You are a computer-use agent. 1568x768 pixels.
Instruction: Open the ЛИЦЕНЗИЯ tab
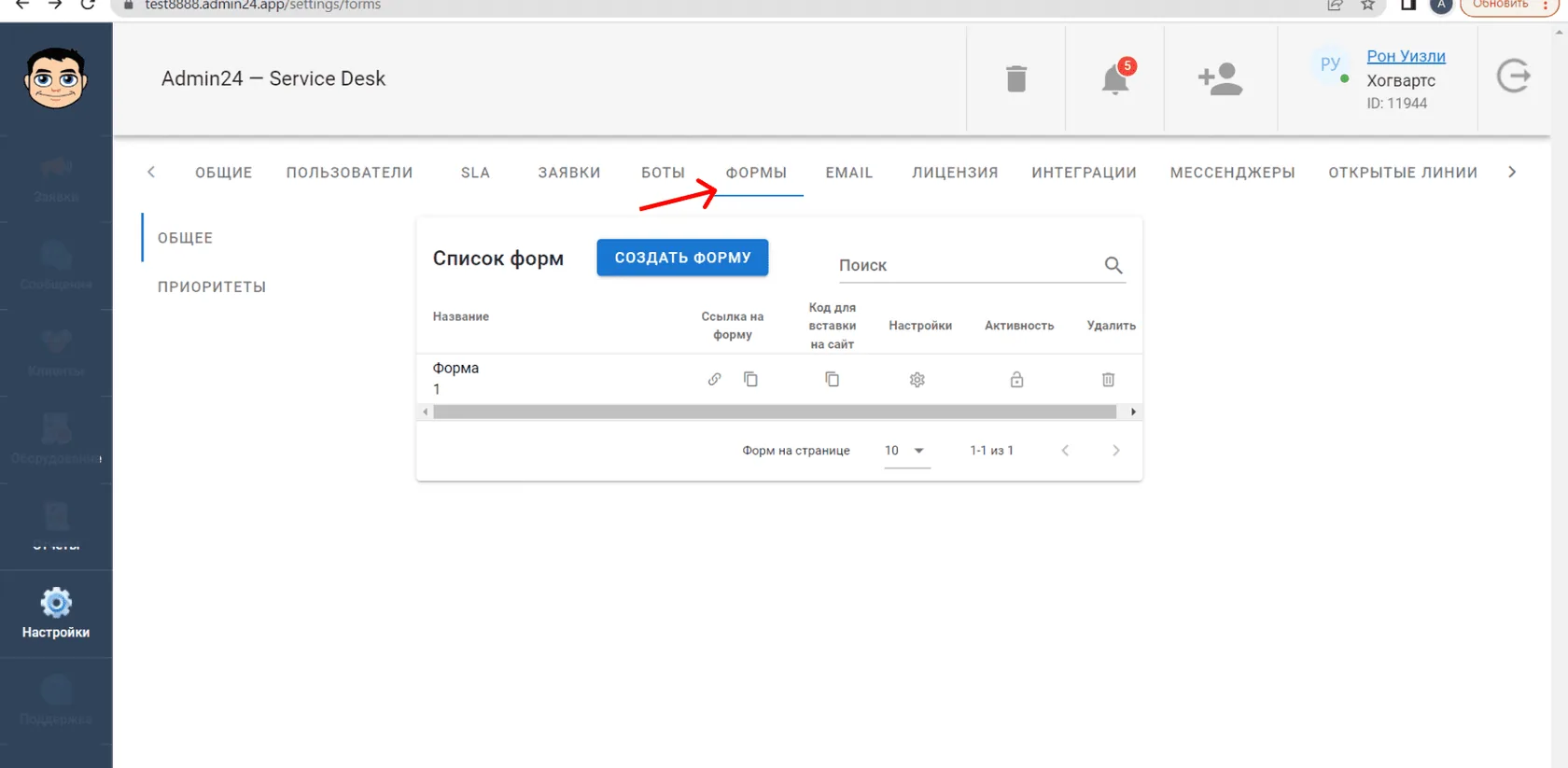coord(955,173)
